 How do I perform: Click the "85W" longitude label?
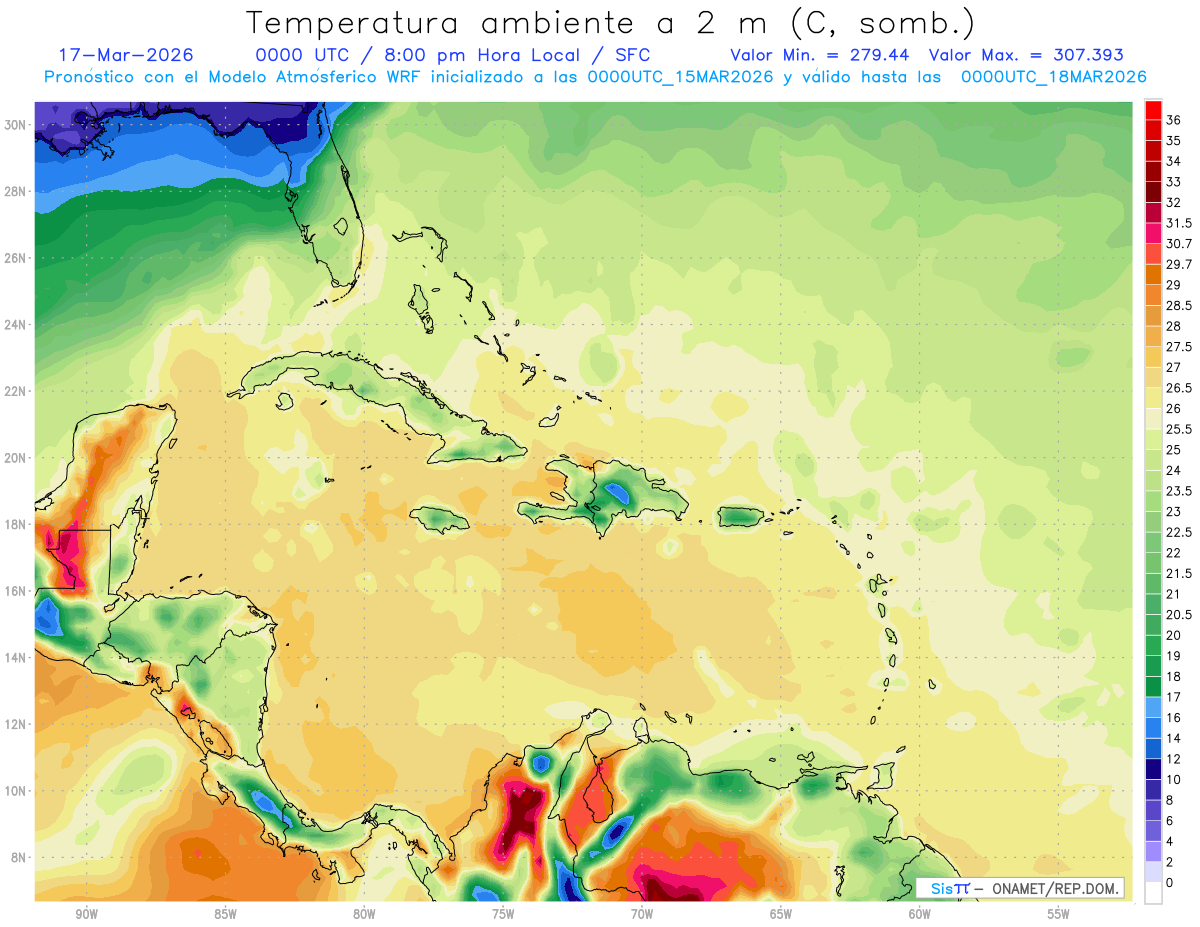[225, 914]
